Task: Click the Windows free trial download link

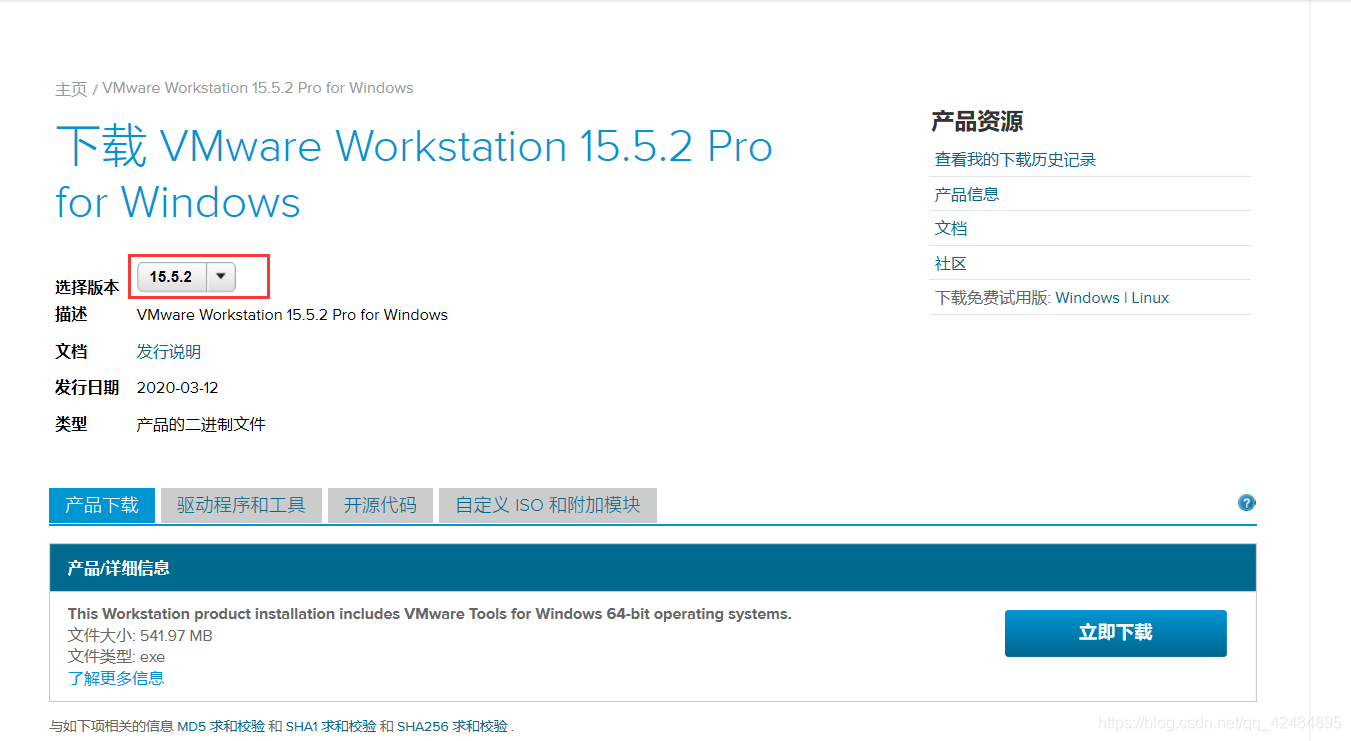Action: (1087, 298)
